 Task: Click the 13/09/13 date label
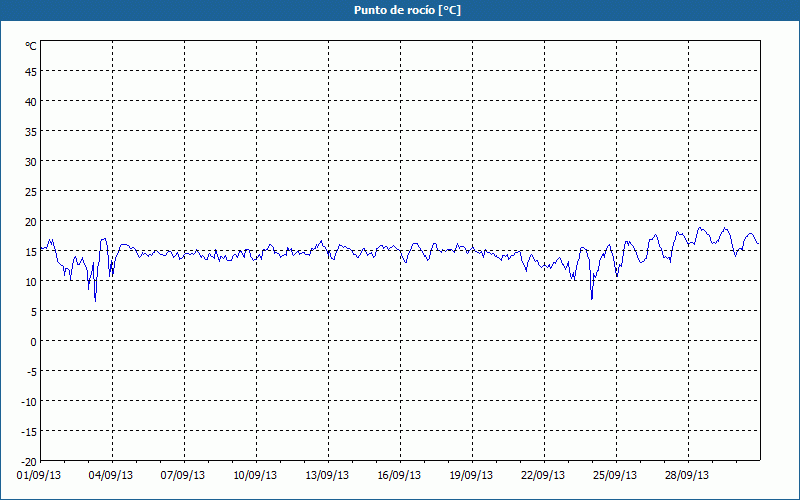tap(327, 476)
